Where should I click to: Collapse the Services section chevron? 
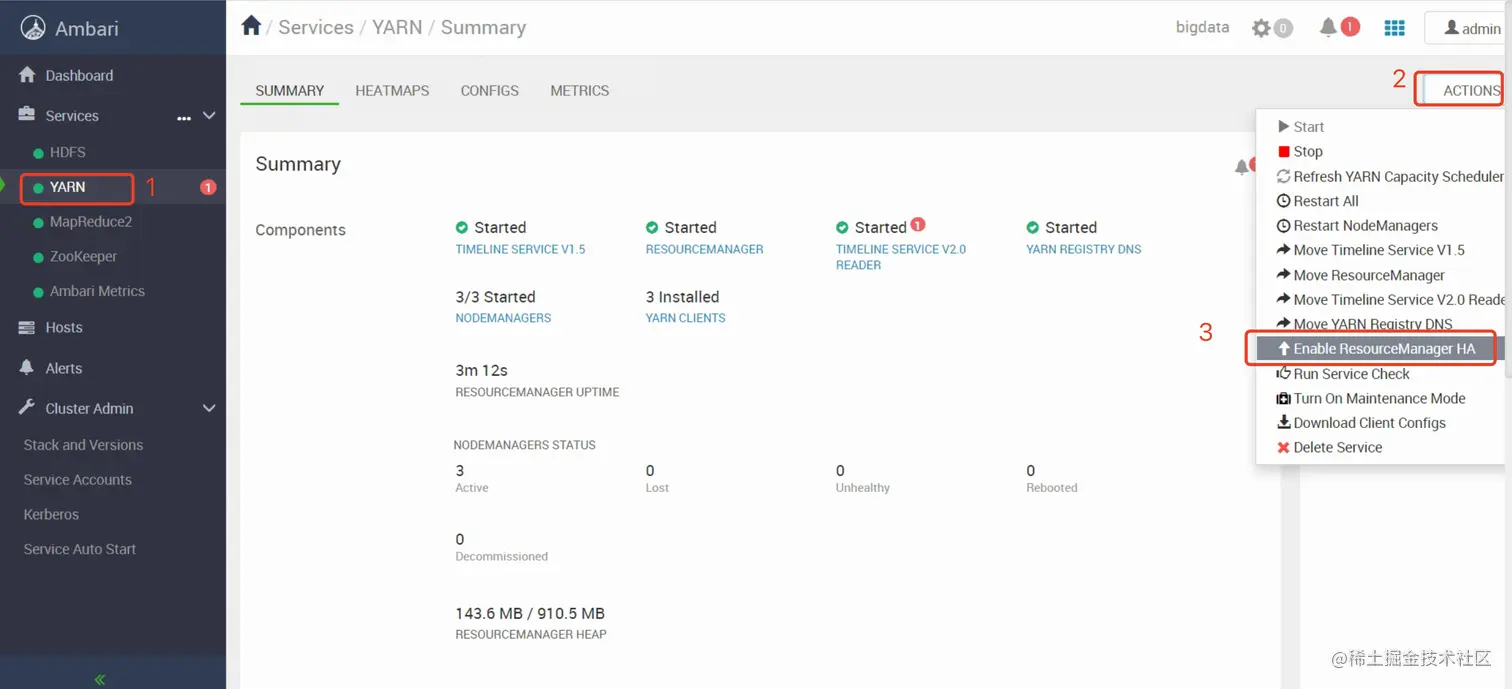click(x=209, y=115)
